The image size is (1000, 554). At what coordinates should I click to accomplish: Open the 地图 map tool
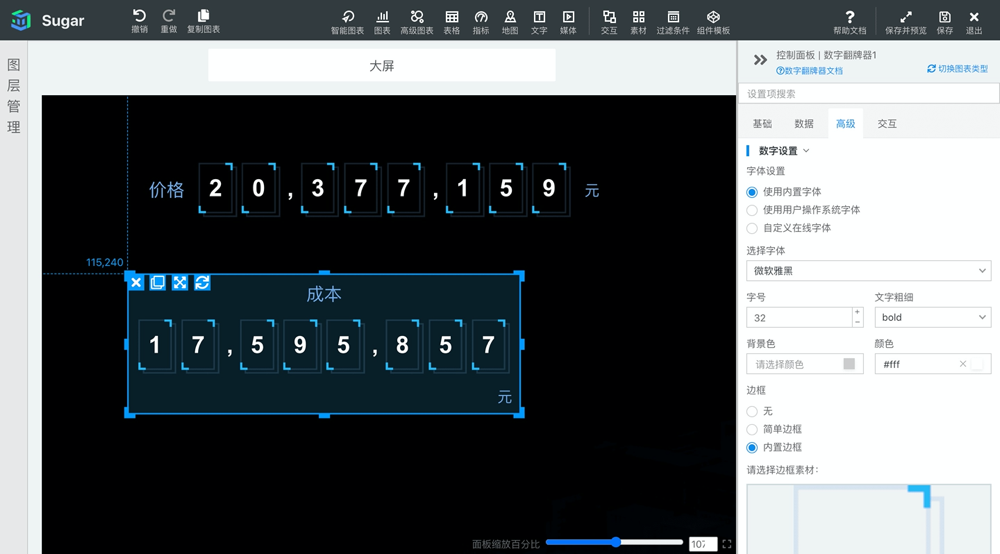(510, 22)
